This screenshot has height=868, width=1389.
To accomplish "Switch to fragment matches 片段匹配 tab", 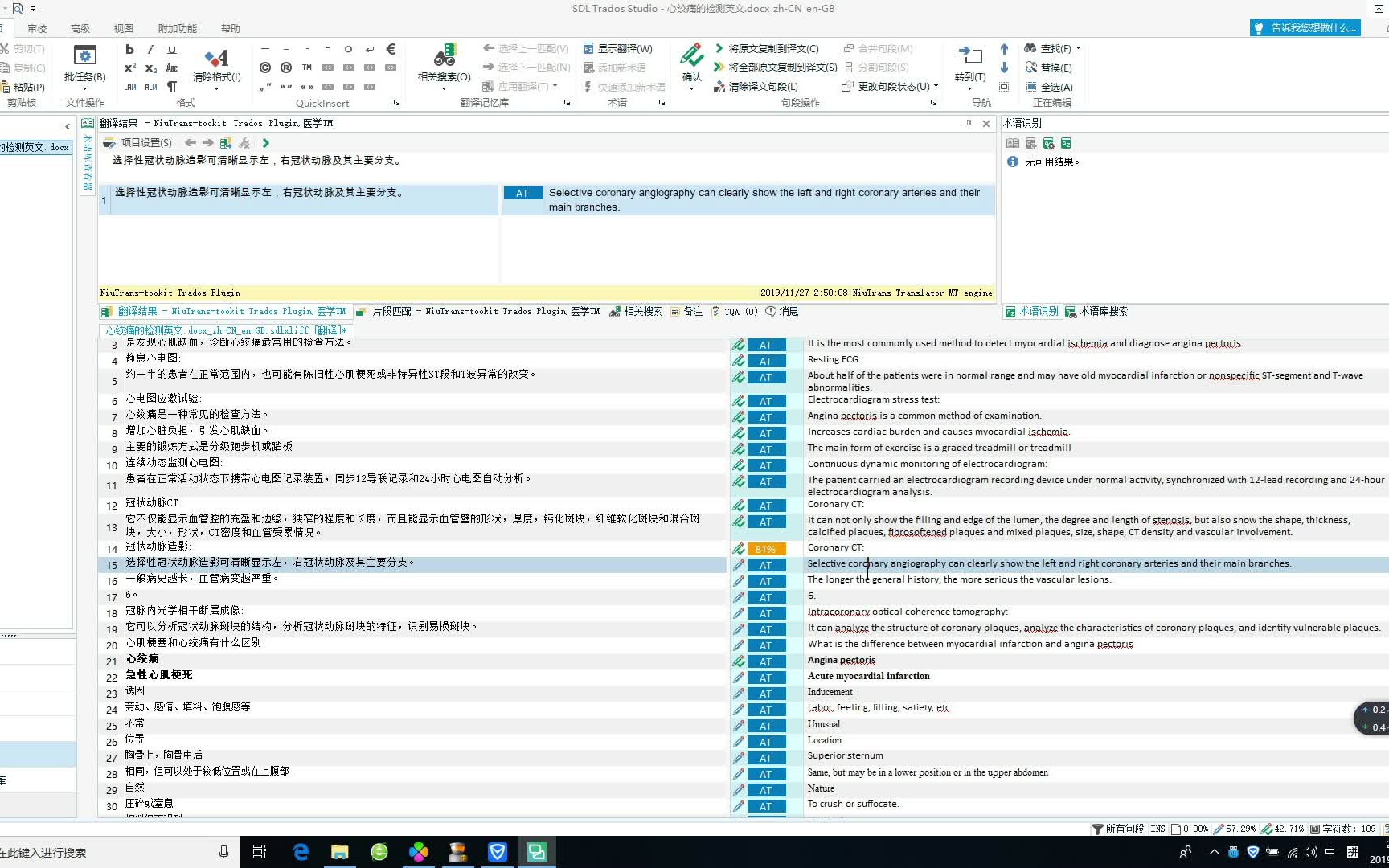I will [x=477, y=312].
